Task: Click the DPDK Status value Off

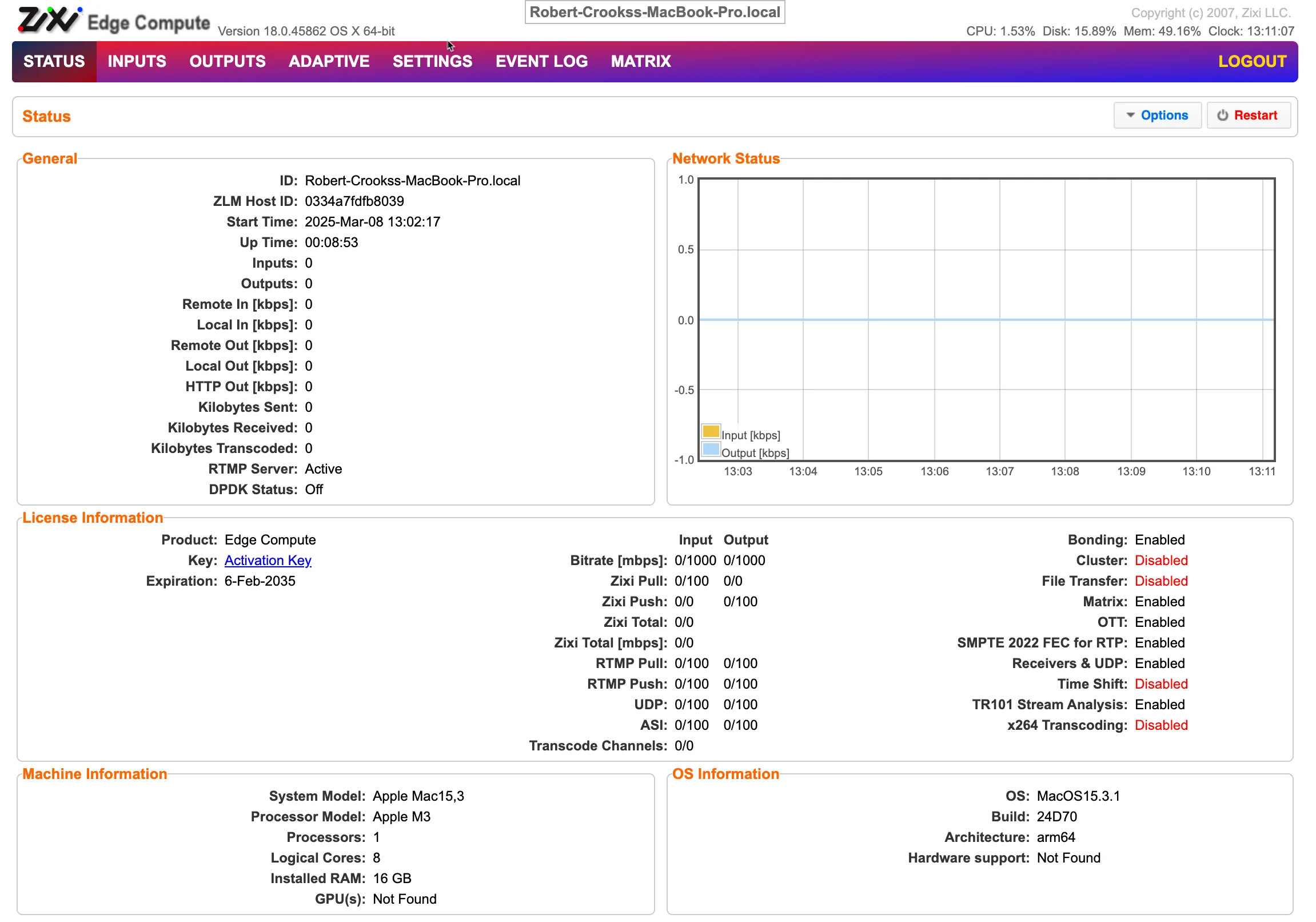Action: pos(314,491)
